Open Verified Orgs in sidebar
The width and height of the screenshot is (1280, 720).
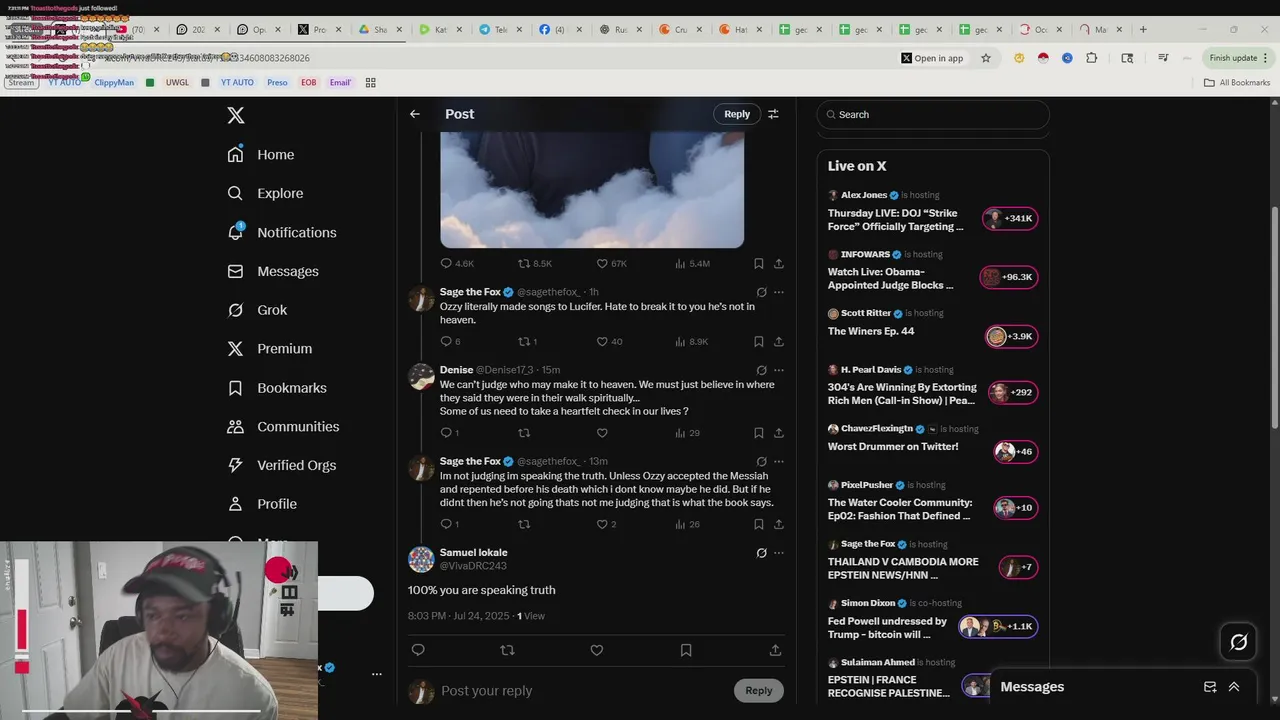pos(281,465)
